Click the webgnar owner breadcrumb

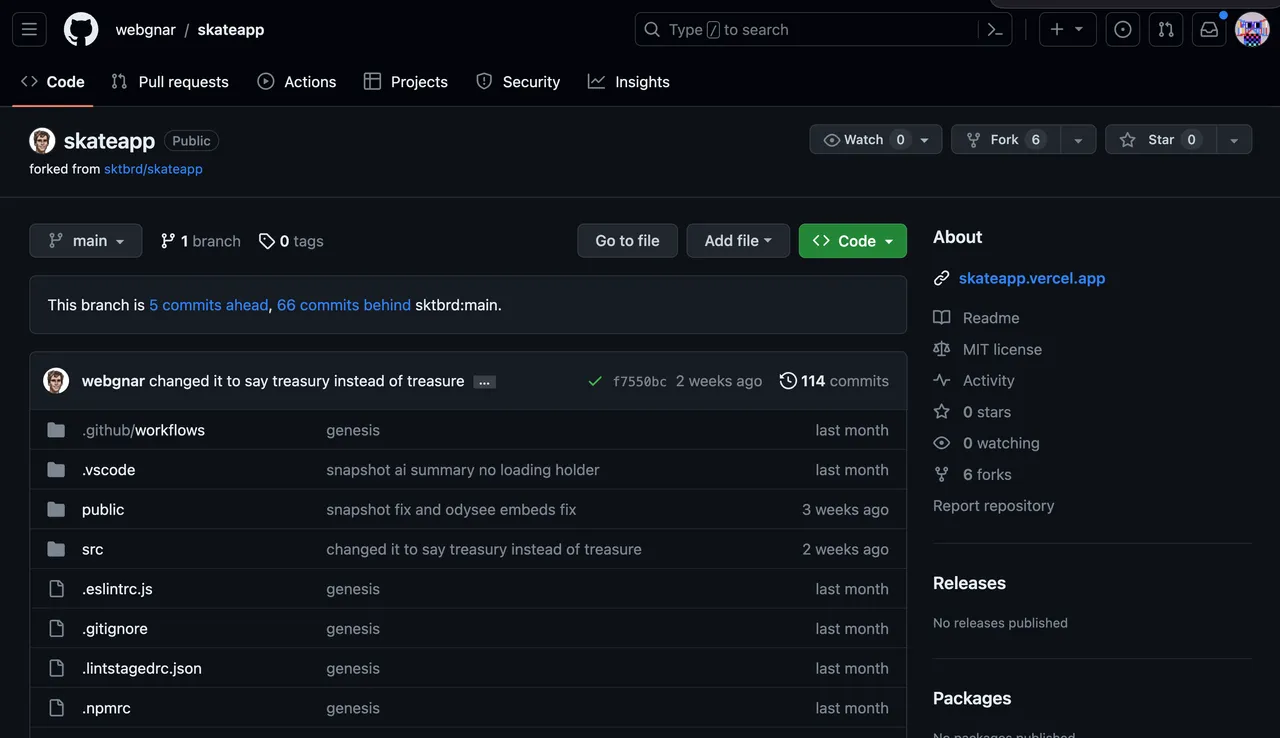[x=145, y=30]
